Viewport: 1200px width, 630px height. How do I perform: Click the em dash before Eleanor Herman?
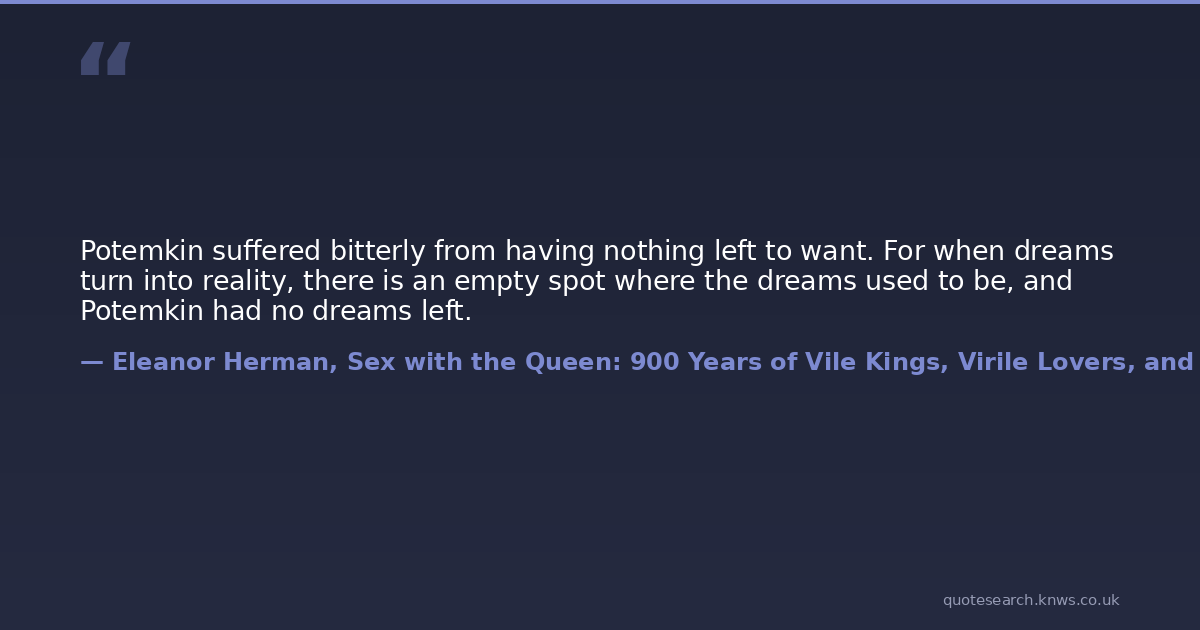(91, 362)
